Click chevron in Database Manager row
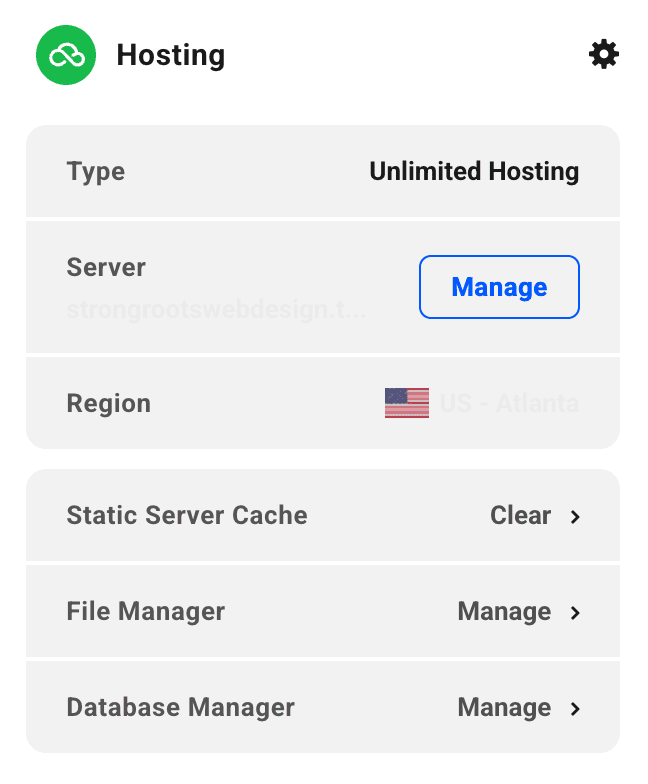 pyautogui.click(x=575, y=708)
